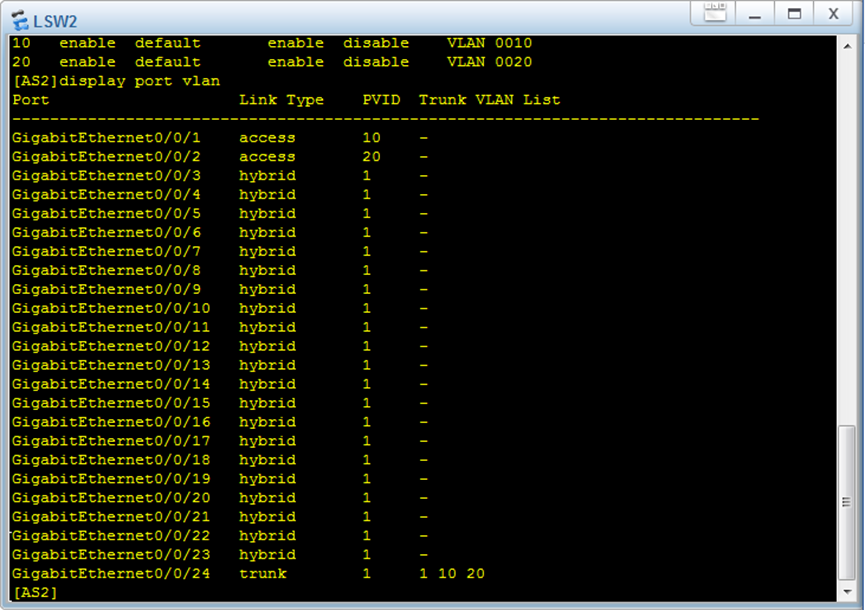Minimize the LSW2 terminal window

click(755, 13)
